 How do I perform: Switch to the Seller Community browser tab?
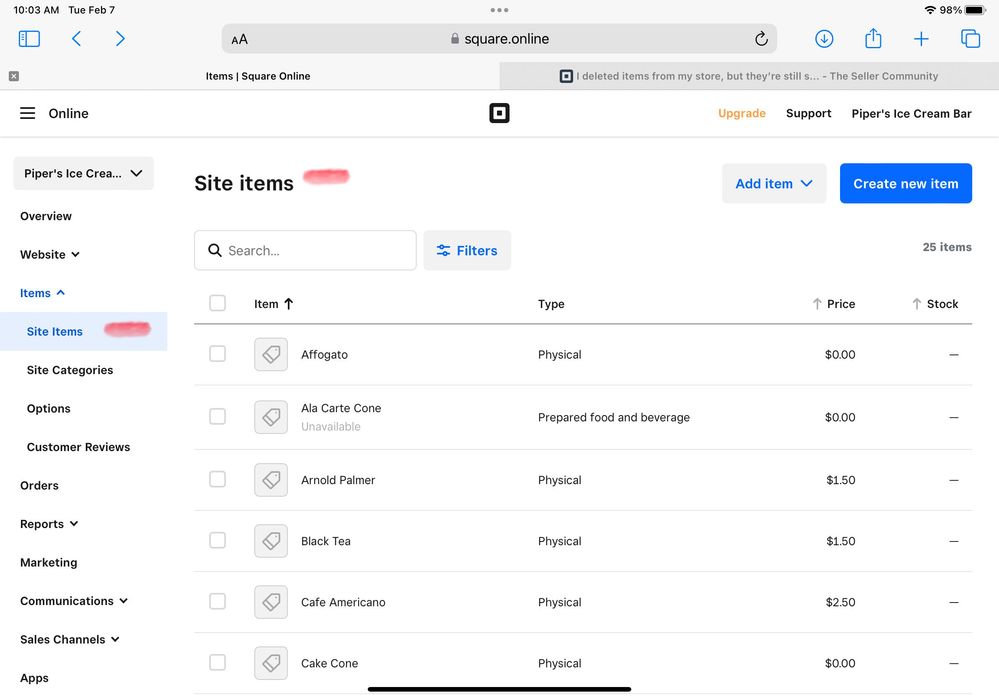748,76
